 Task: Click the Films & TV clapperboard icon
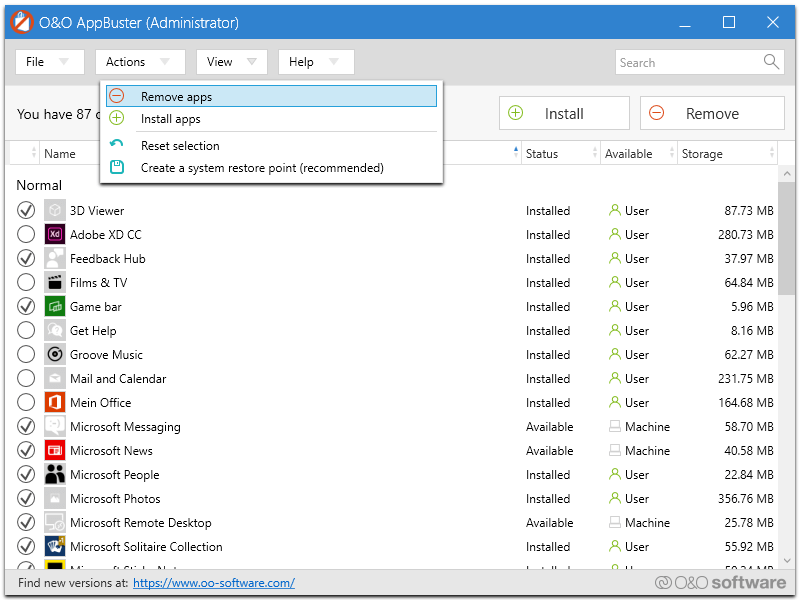tap(55, 283)
